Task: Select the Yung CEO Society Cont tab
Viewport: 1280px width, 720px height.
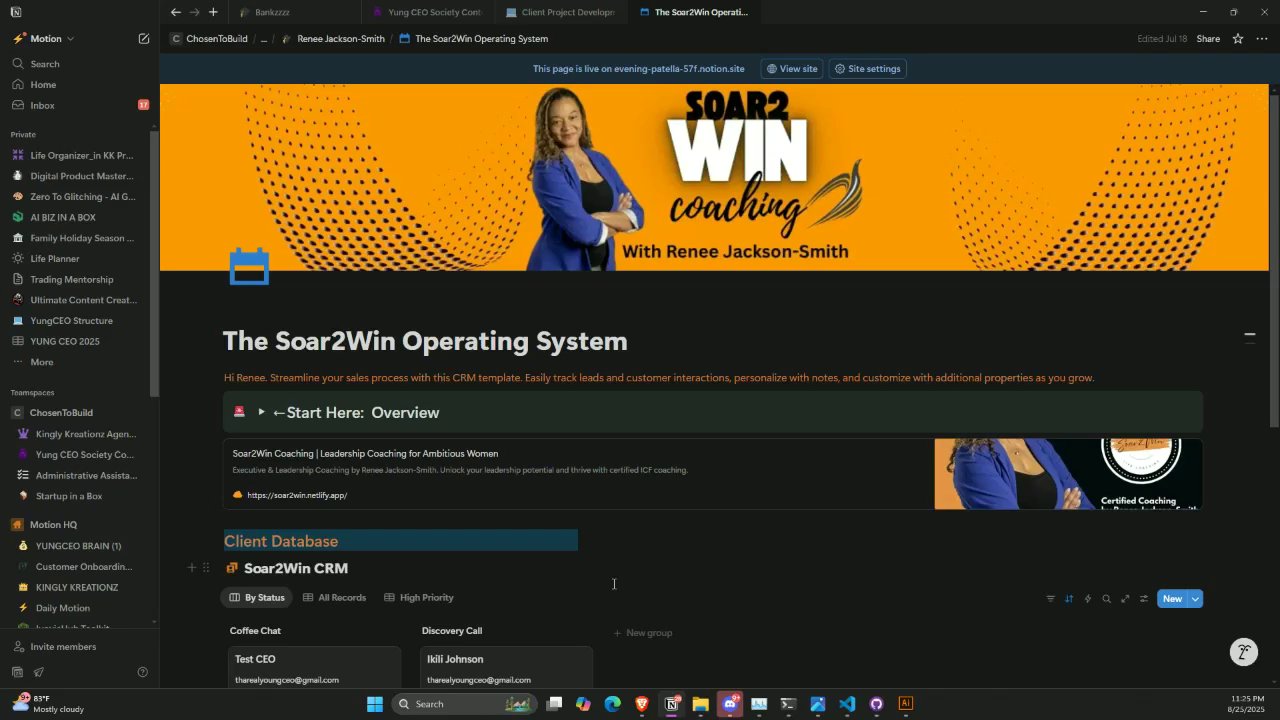Action: point(427,12)
